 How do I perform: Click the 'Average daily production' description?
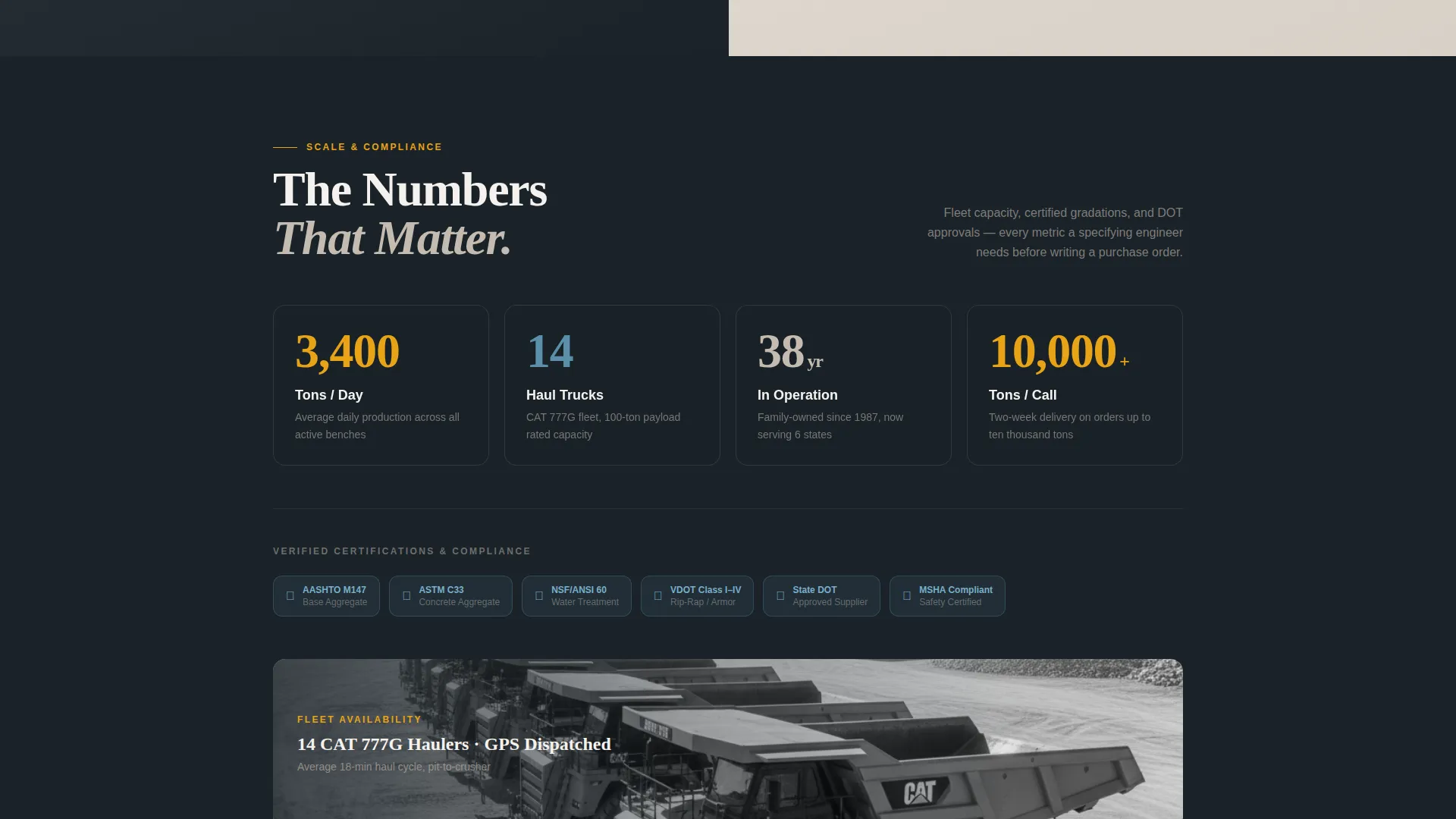(x=377, y=426)
